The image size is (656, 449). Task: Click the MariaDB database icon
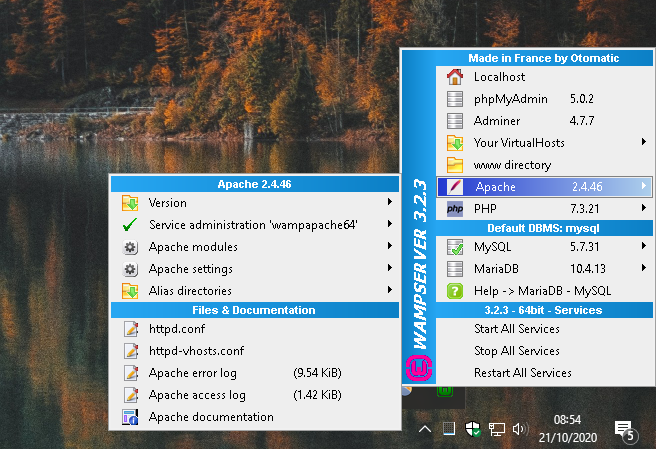coord(455,269)
